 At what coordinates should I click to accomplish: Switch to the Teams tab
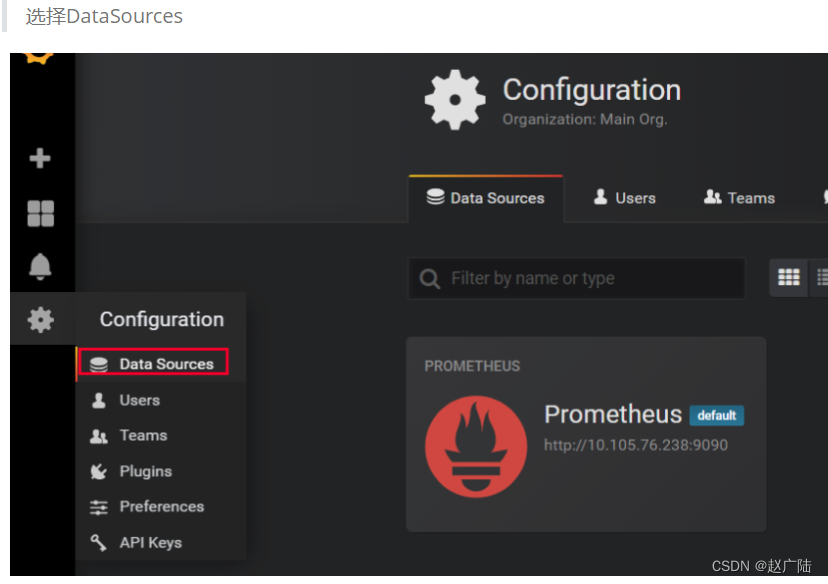click(x=739, y=198)
